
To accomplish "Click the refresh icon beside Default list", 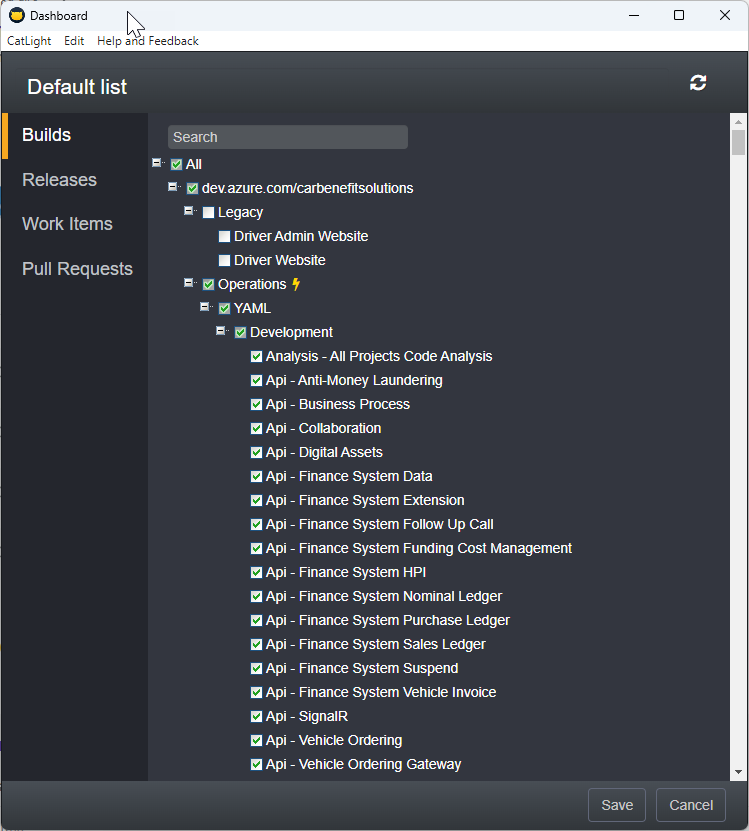I will (x=698, y=83).
